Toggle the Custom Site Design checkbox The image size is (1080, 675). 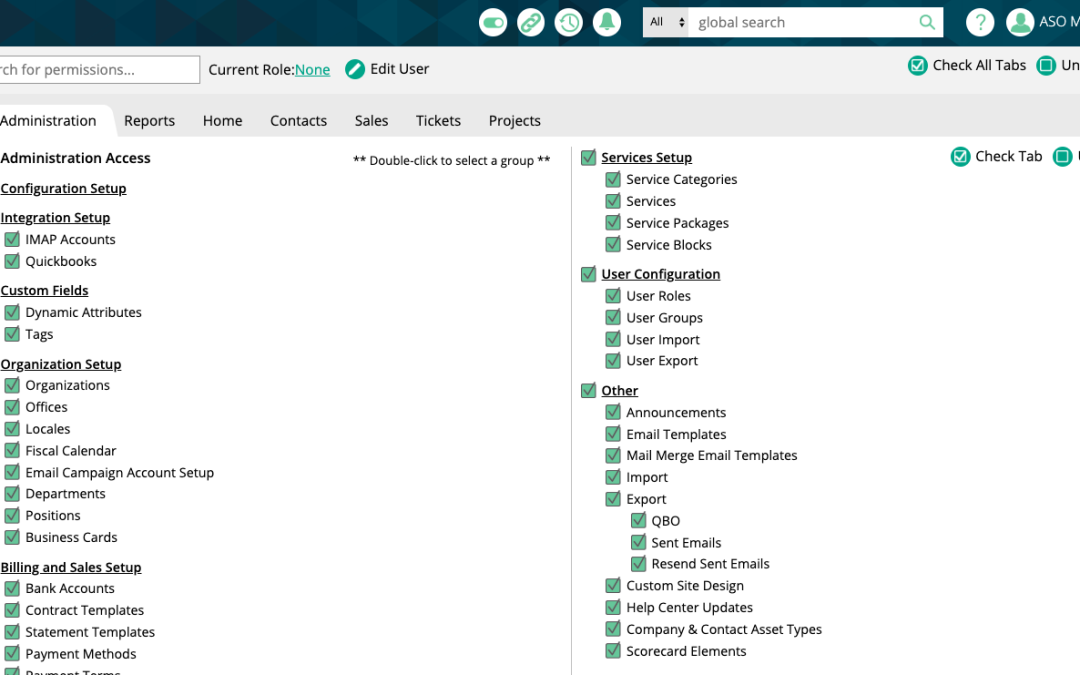[613, 585]
